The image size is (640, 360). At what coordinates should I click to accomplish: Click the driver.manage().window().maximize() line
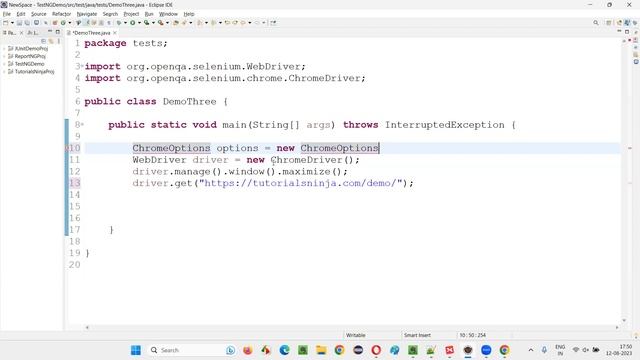tap(240, 172)
